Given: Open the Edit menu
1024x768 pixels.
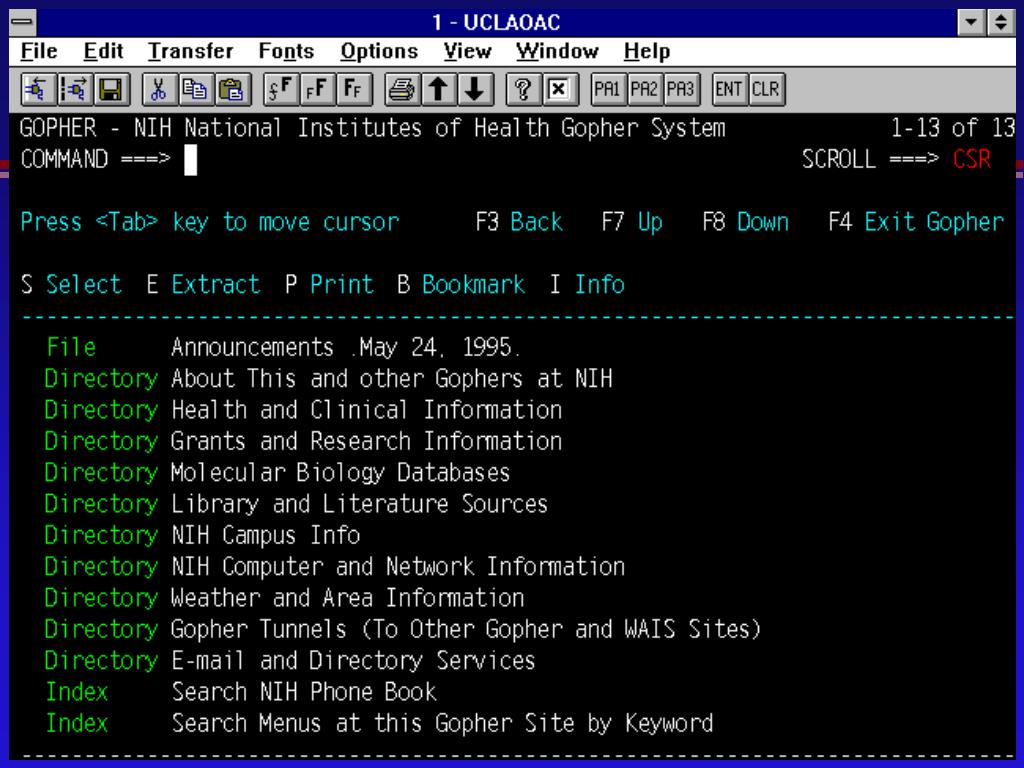Looking at the screenshot, I should [103, 51].
